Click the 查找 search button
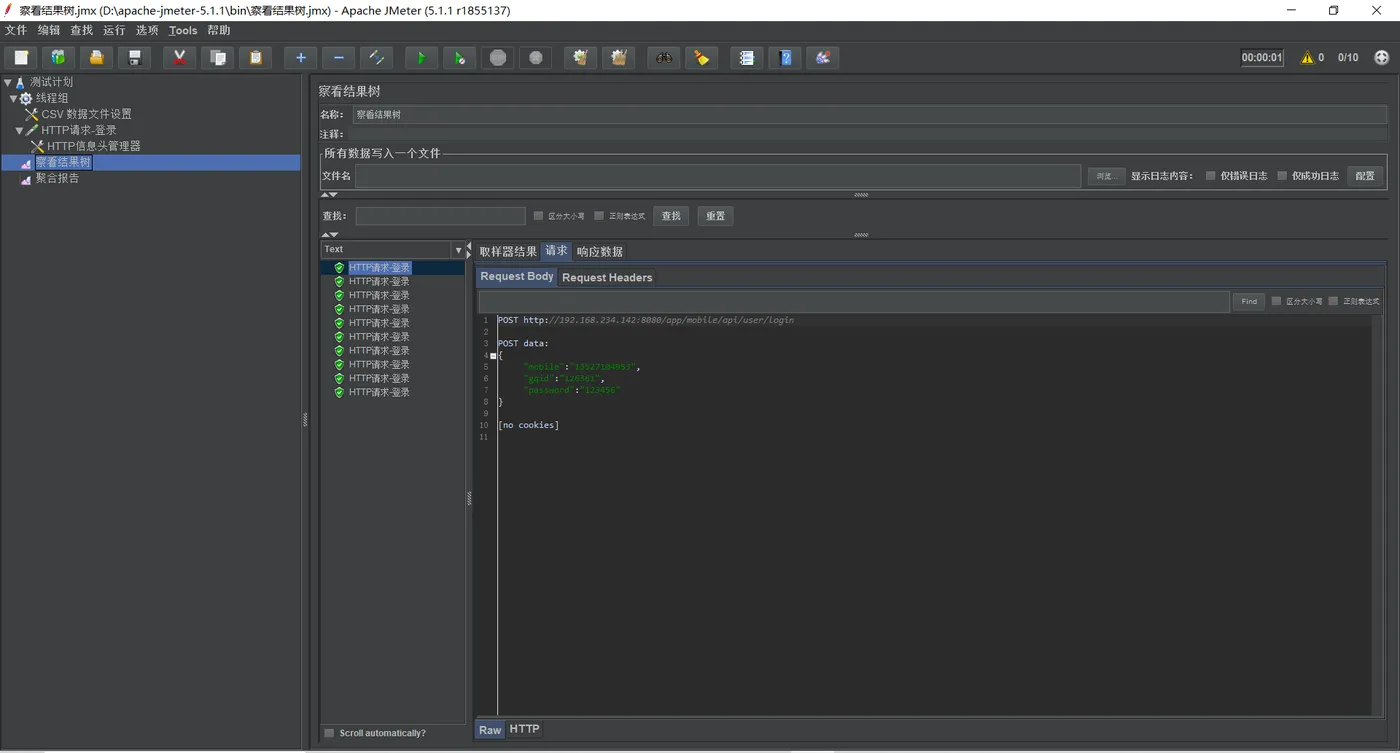Image resolution: width=1400 pixels, height=753 pixels. pos(671,216)
